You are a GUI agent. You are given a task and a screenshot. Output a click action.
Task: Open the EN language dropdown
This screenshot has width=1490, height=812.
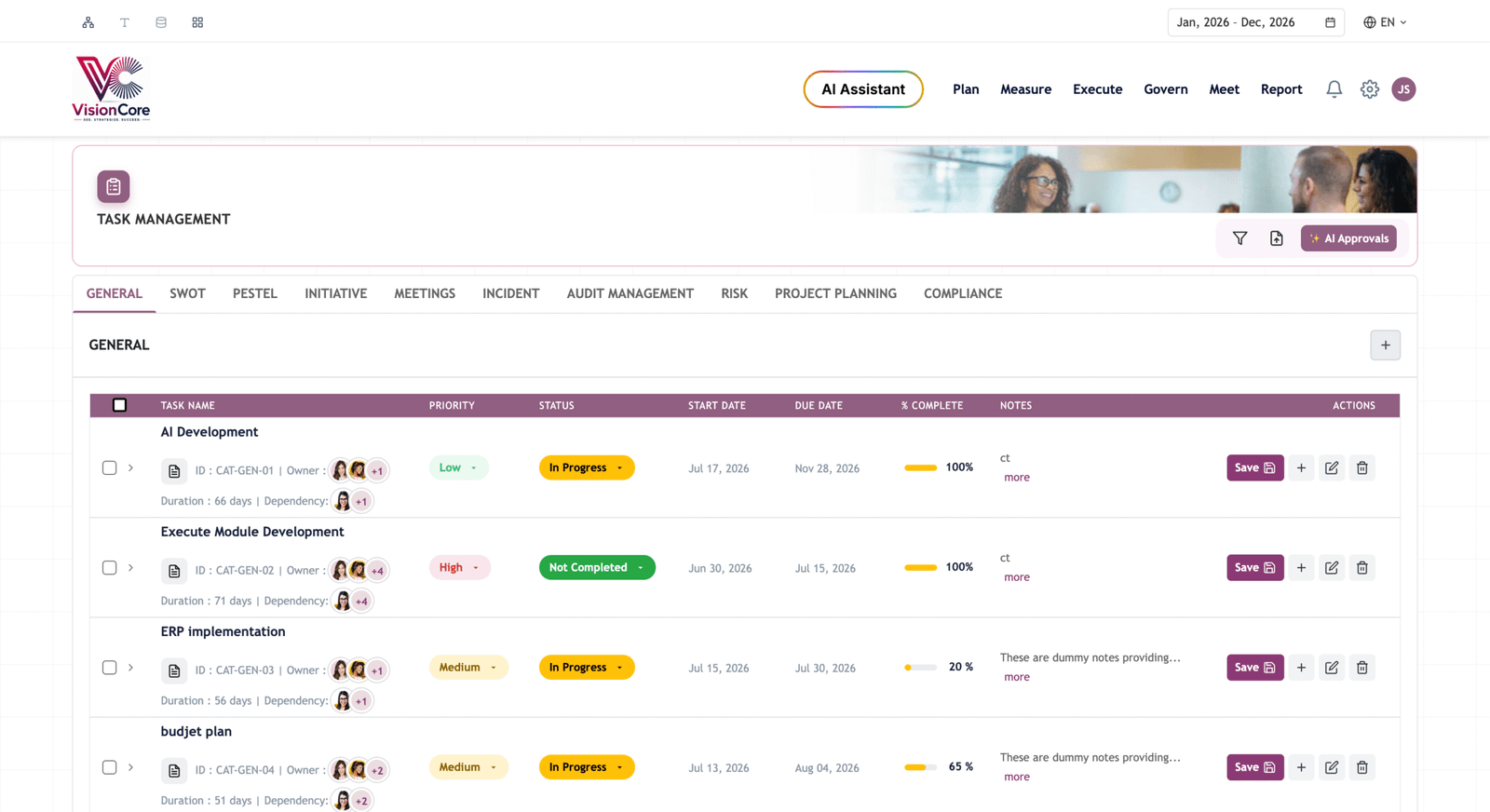click(x=1385, y=22)
